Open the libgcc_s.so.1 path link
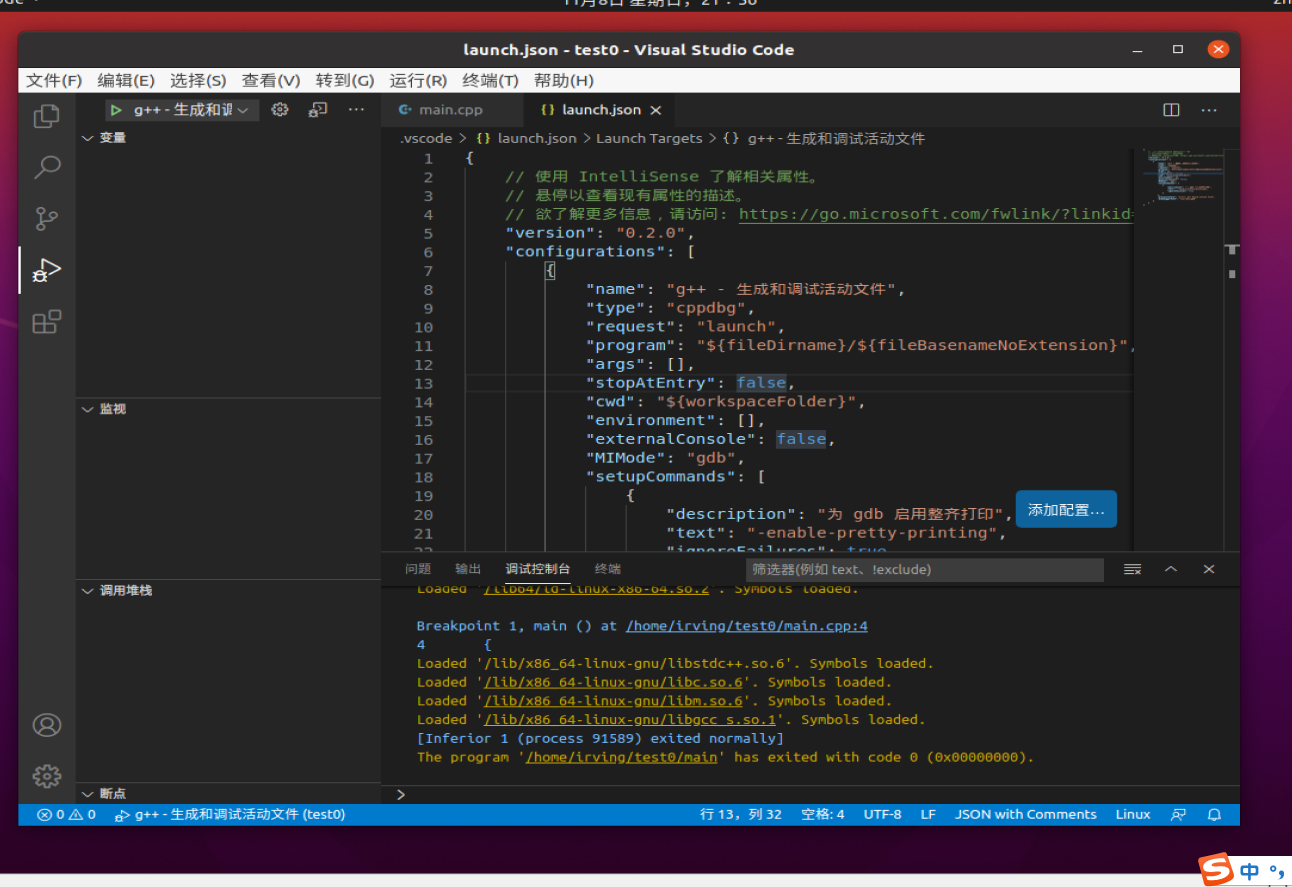The height and width of the screenshot is (887, 1292). click(630, 719)
